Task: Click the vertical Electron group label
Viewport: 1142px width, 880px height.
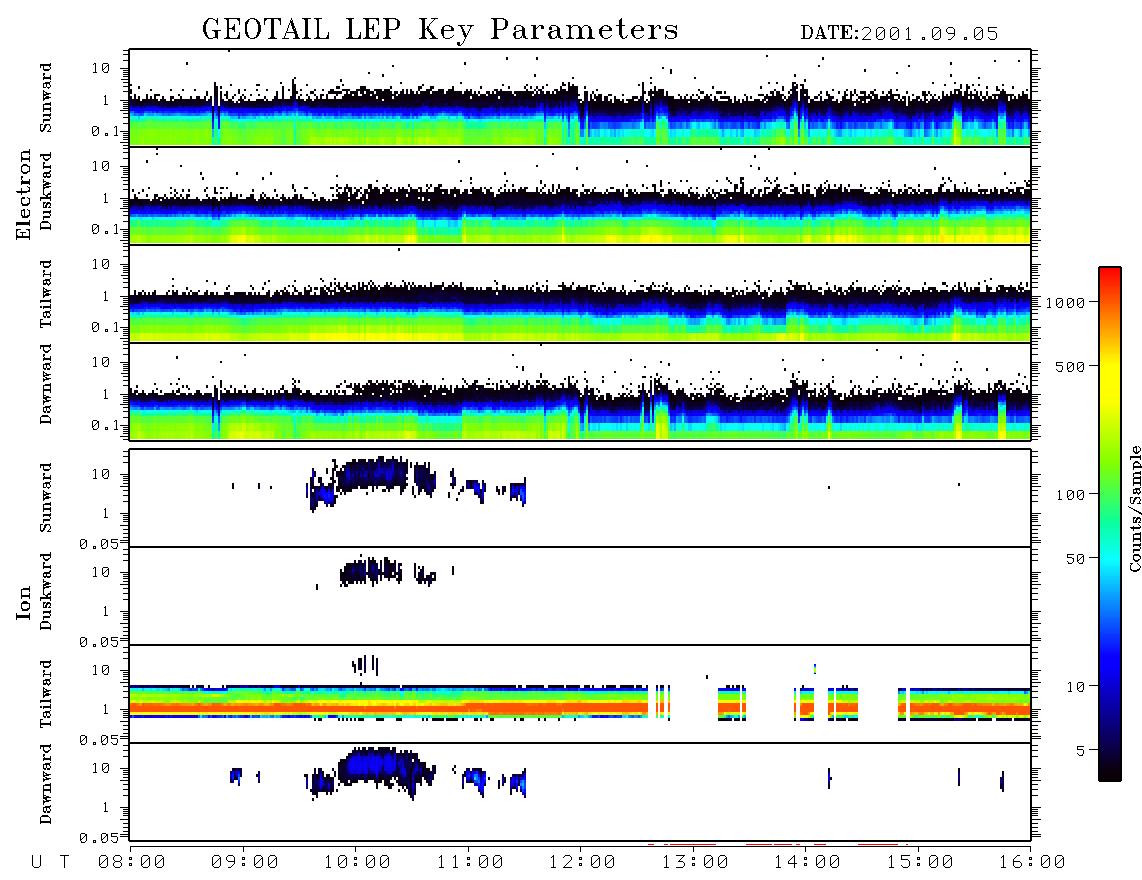Action: [24, 195]
